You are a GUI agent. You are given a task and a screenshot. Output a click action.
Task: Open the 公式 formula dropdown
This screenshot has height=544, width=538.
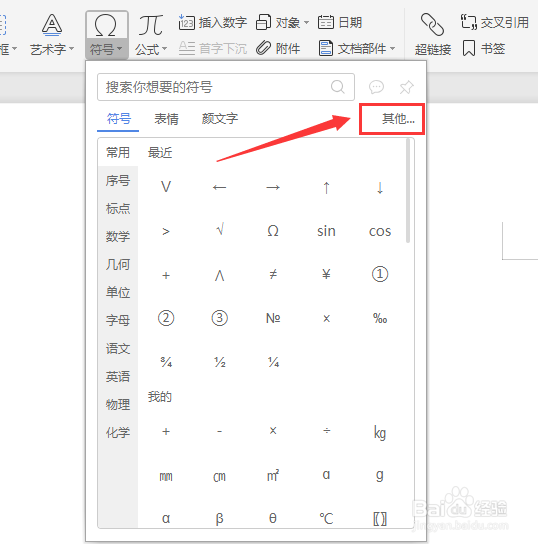(x=151, y=35)
